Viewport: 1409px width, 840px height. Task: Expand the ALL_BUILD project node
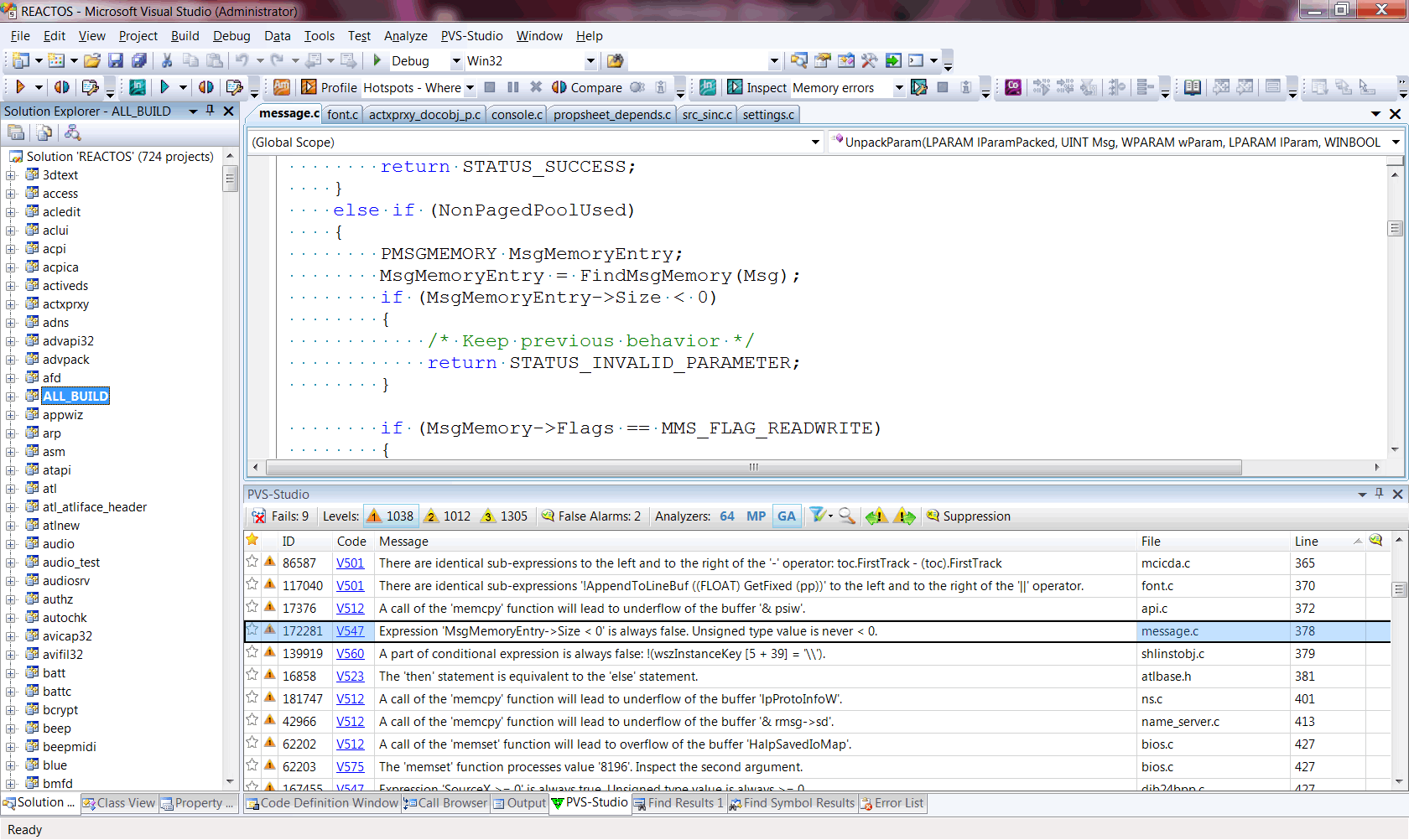[x=11, y=397]
